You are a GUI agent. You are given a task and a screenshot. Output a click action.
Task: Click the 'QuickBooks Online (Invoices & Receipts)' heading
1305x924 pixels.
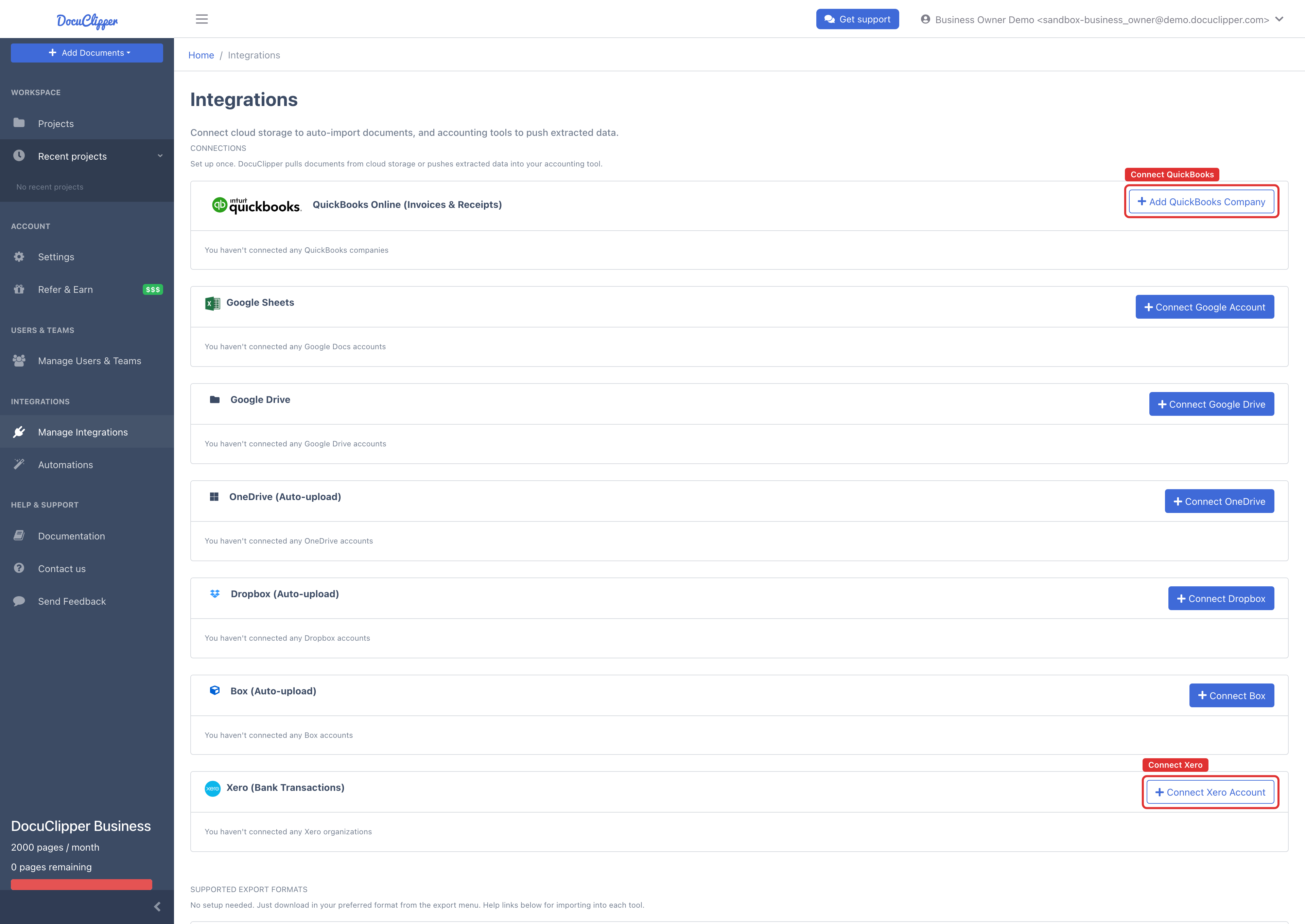pyautogui.click(x=407, y=204)
